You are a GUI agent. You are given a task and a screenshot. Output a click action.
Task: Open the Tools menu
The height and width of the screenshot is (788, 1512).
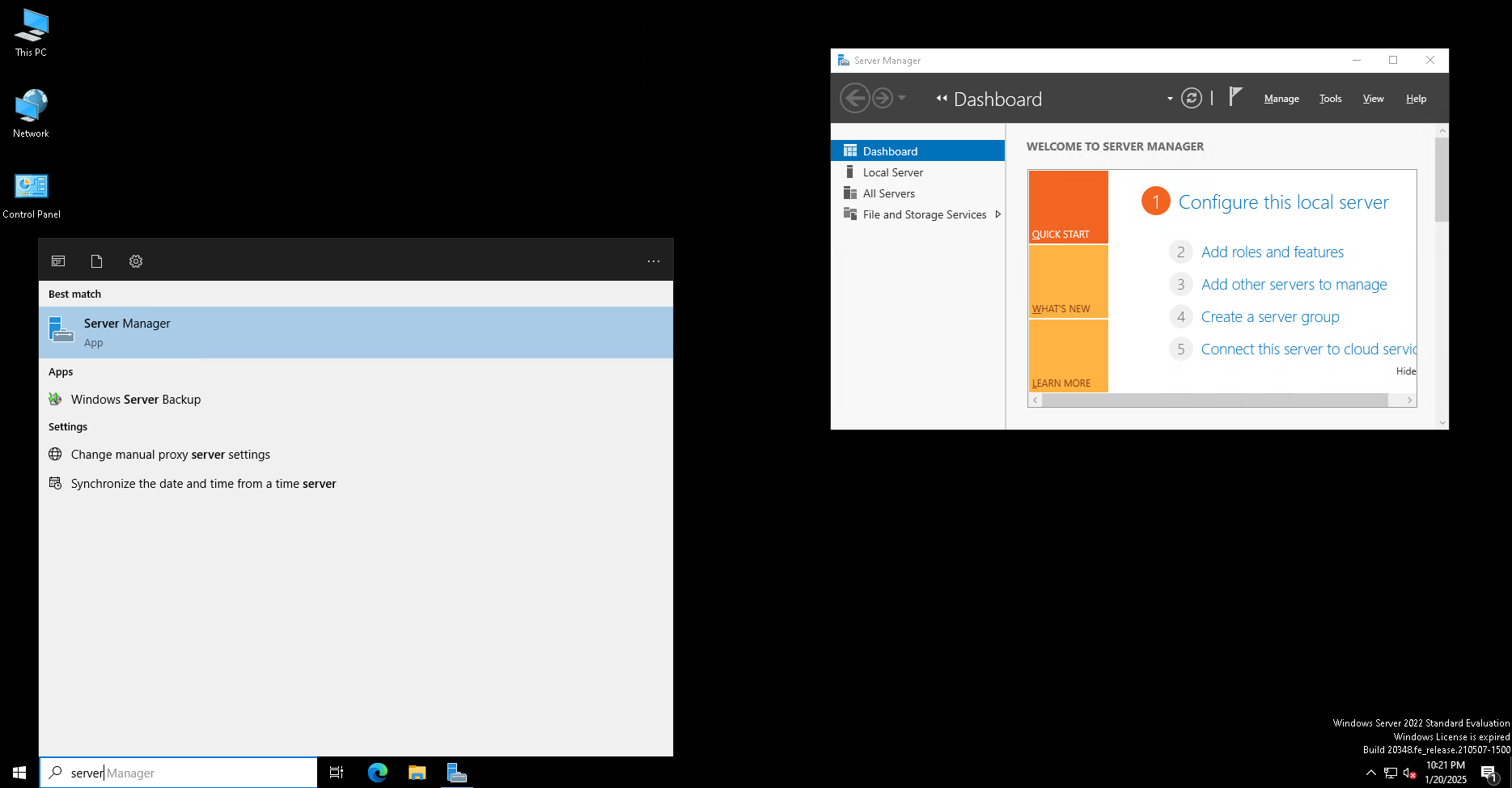(1330, 99)
